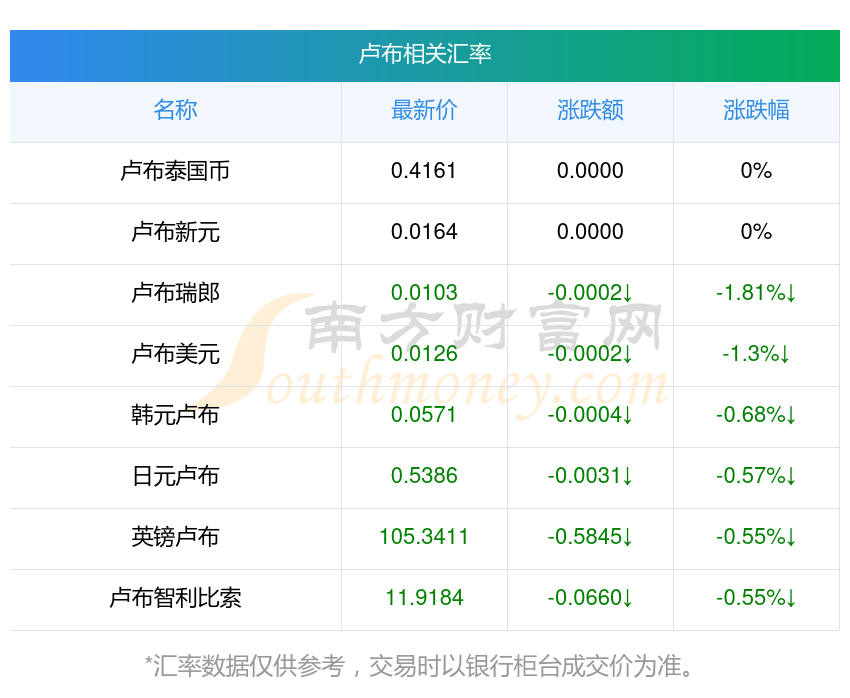Image resolution: width=850 pixels, height=698 pixels.
Task: Click the 0.5386 price value
Action: point(424,476)
